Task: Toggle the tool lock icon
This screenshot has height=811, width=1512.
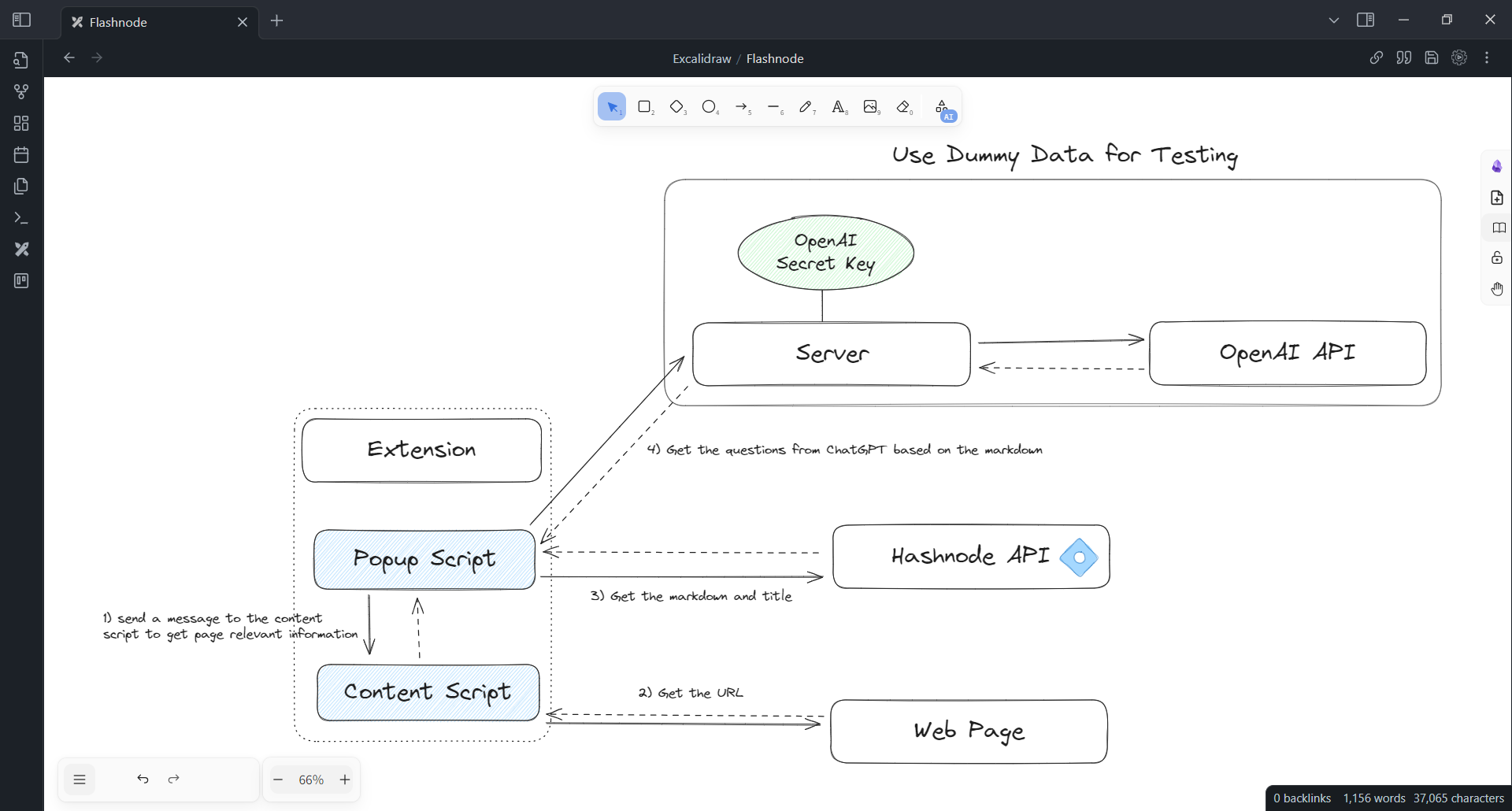Action: pos(1498,258)
